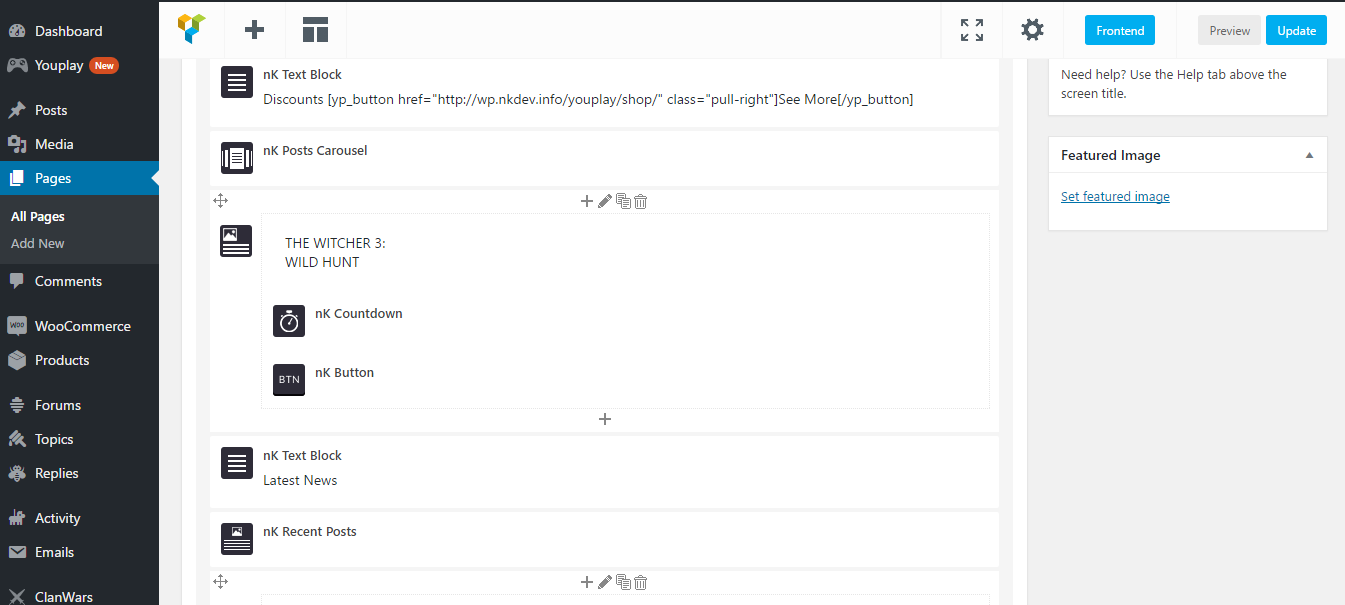Click the "nK Button" label
This screenshot has width=1345, height=605.
(344, 373)
